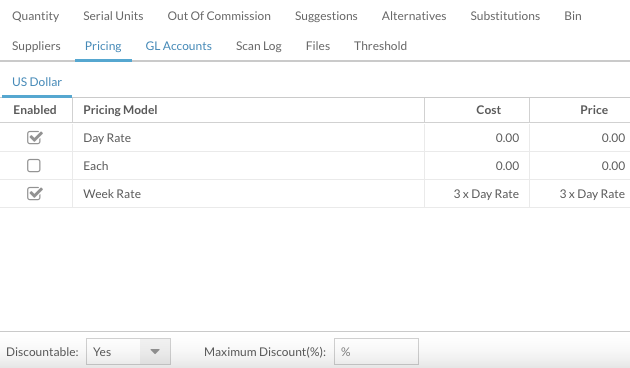This screenshot has width=630, height=368.
Task: Click the Day Rate price cell 0.00
Action: (580, 138)
